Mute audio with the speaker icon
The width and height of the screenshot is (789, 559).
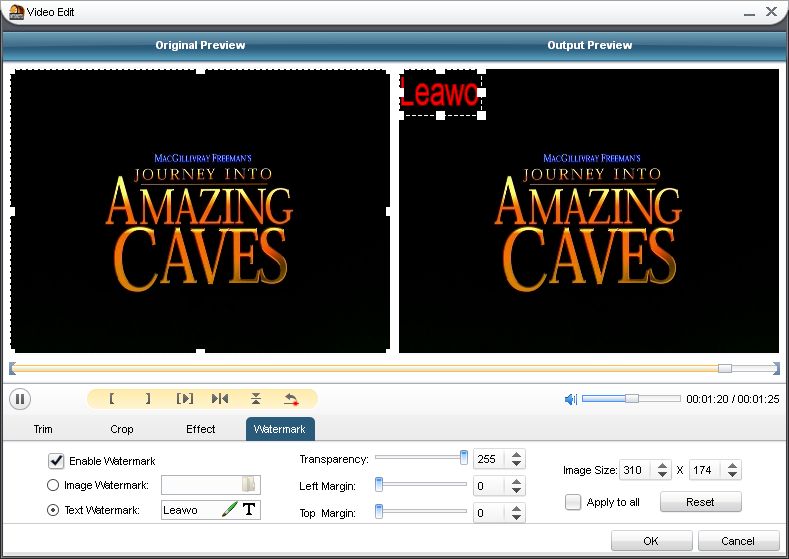coord(571,400)
